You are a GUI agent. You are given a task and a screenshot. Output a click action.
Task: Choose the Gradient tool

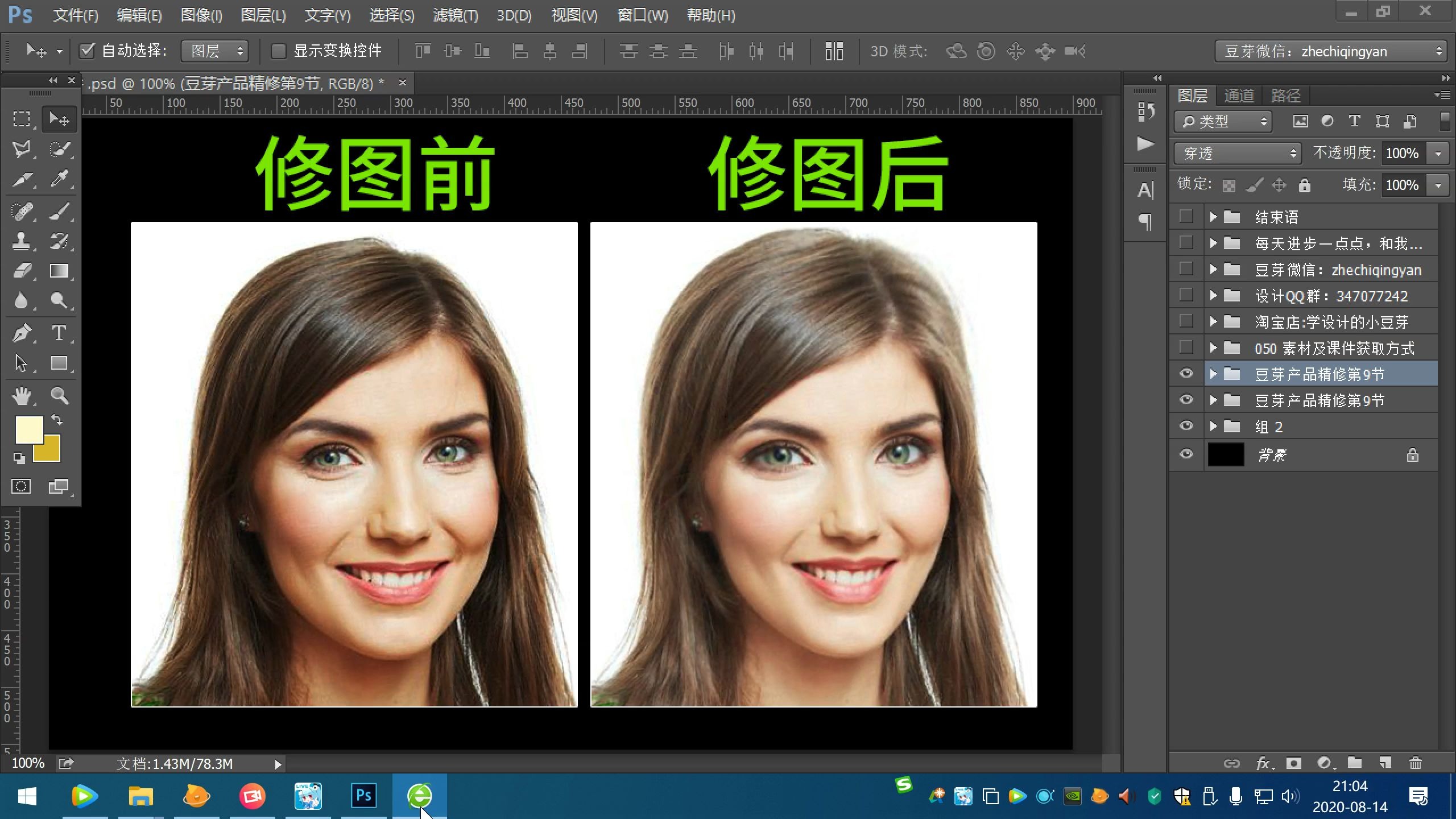(x=59, y=271)
